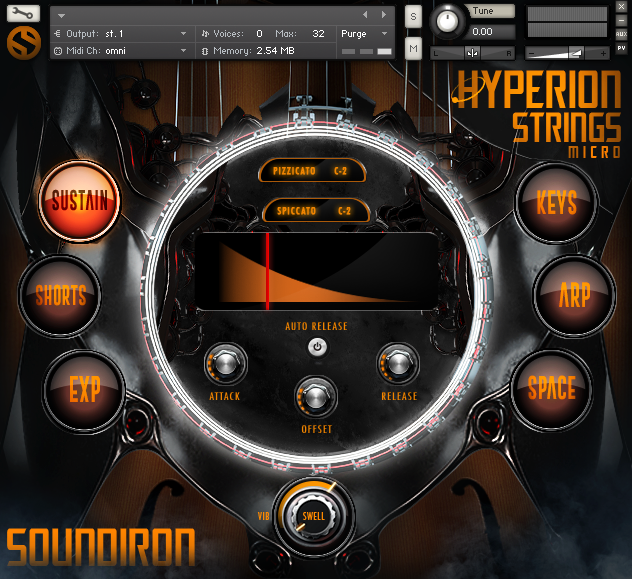The height and width of the screenshot is (579, 632).
Task: Click the pan slider center handle
Action: pyautogui.click(x=472, y=53)
